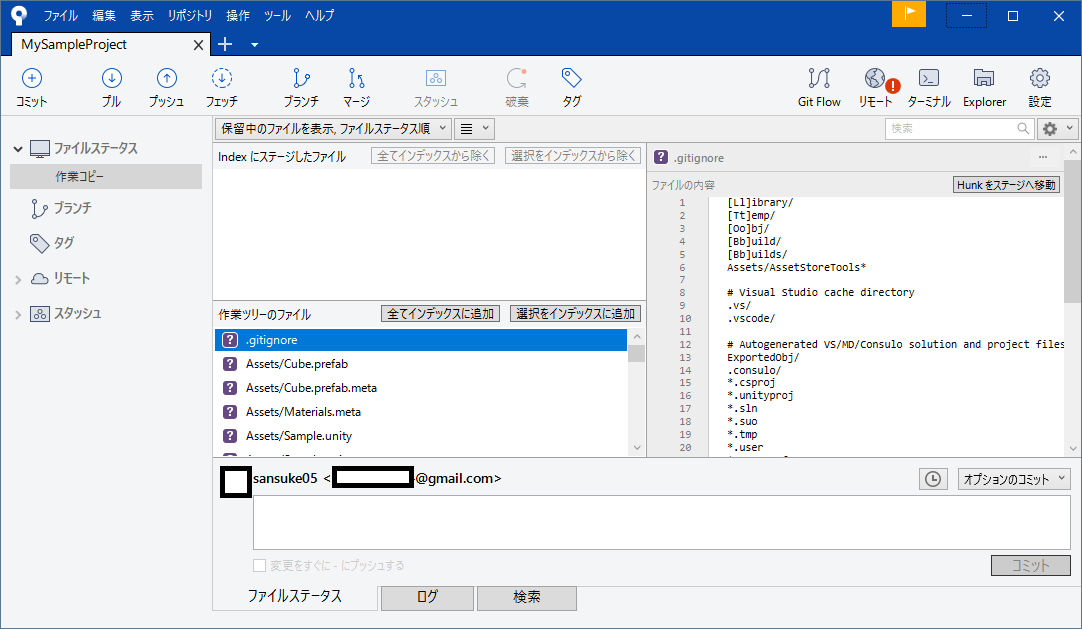Image resolution: width=1082 pixels, height=629 pixels.
Task: Click the リモート icon with red alert badge
Action: 876,86
